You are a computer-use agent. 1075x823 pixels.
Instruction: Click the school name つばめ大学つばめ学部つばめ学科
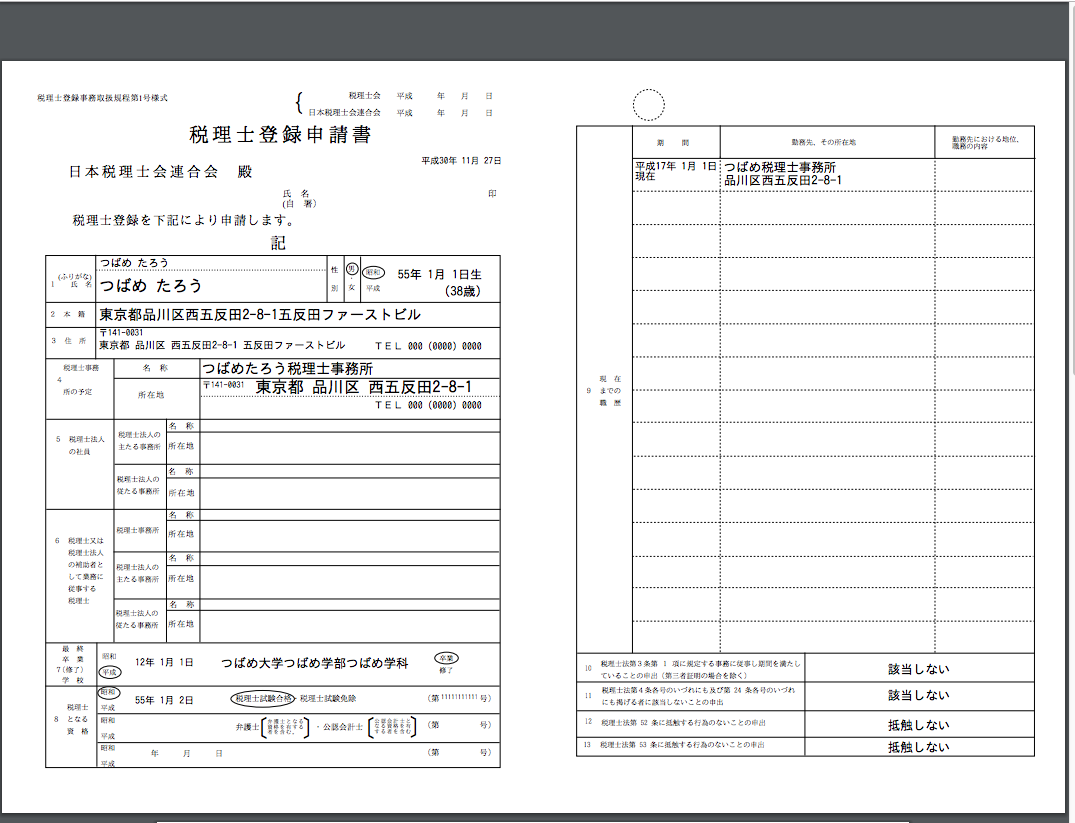click(x=314, y=663)
